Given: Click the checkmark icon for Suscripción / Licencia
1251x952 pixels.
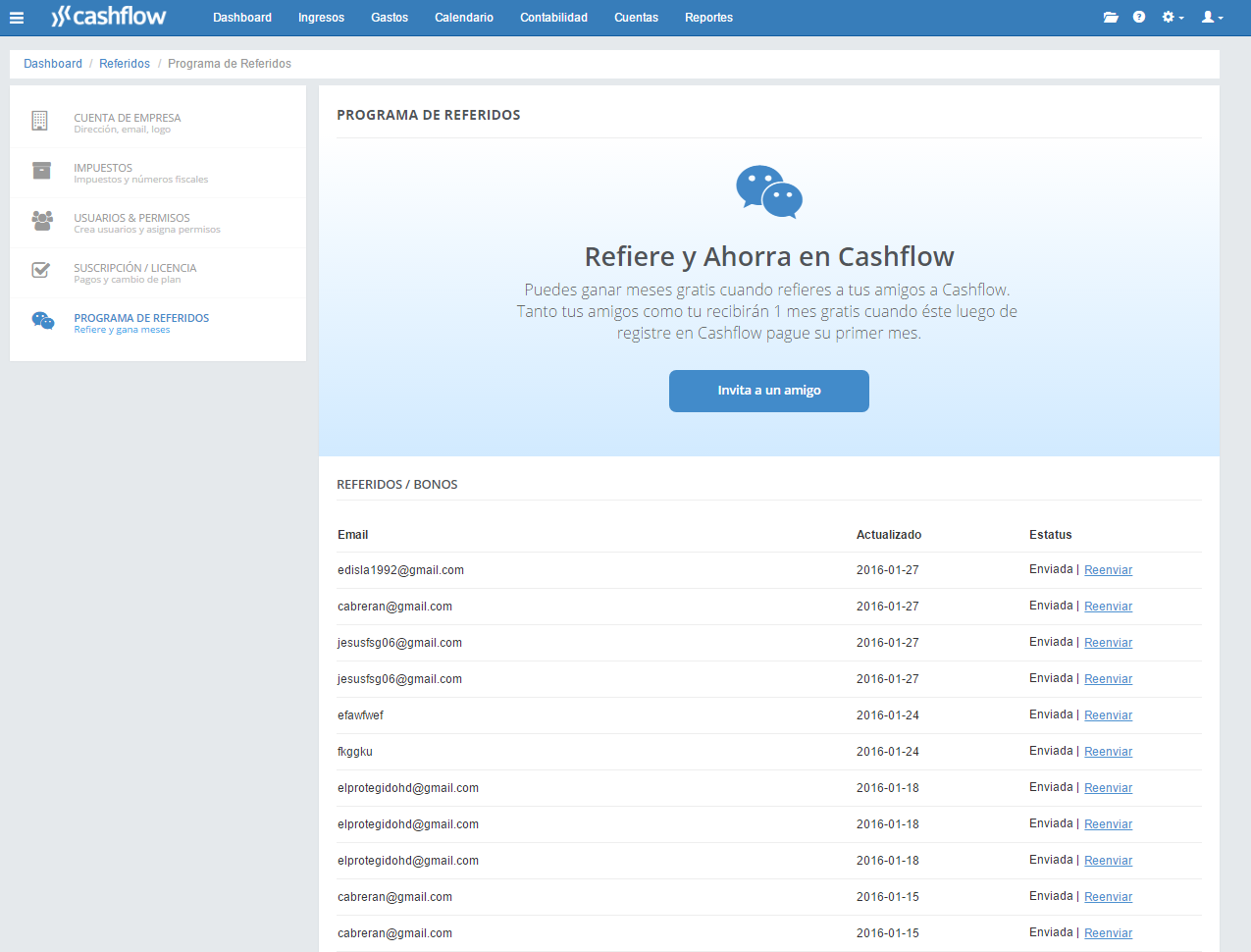Looking at the screenshot, I should (41, 270).
